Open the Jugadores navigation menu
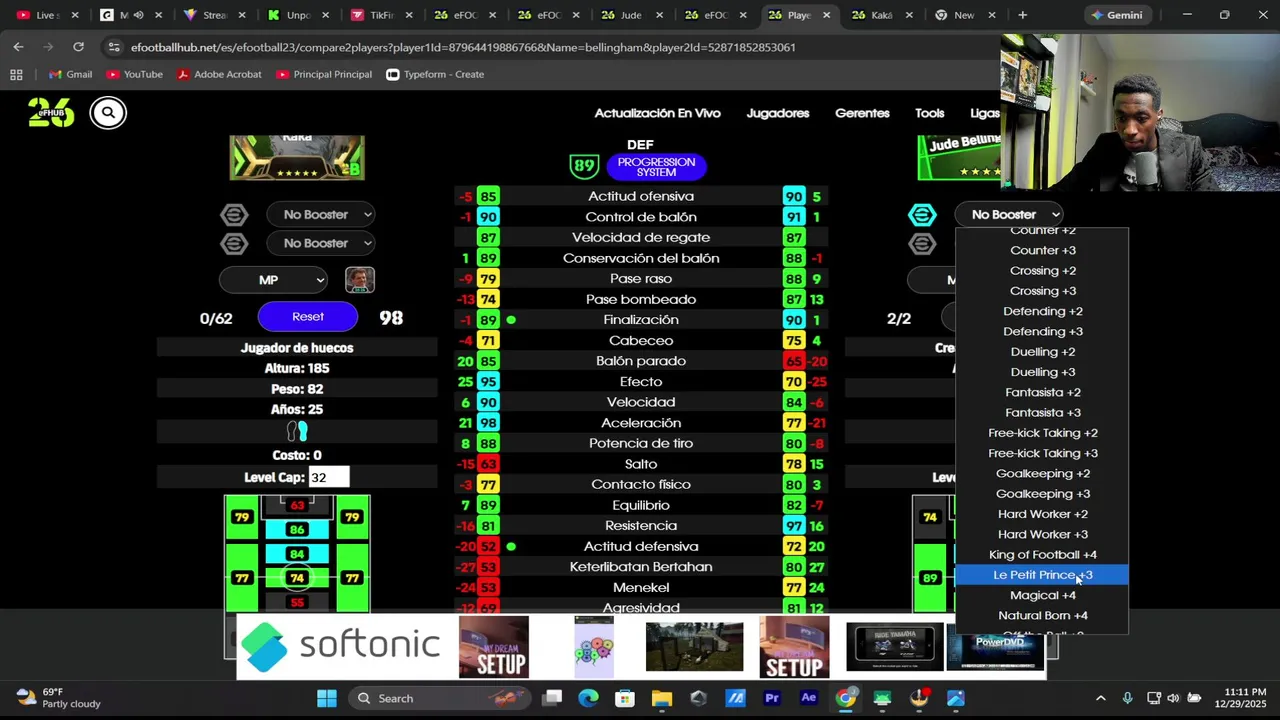The height and width of the screenshot is (720, 1280). pyautogui.click(x=777, y=113)
